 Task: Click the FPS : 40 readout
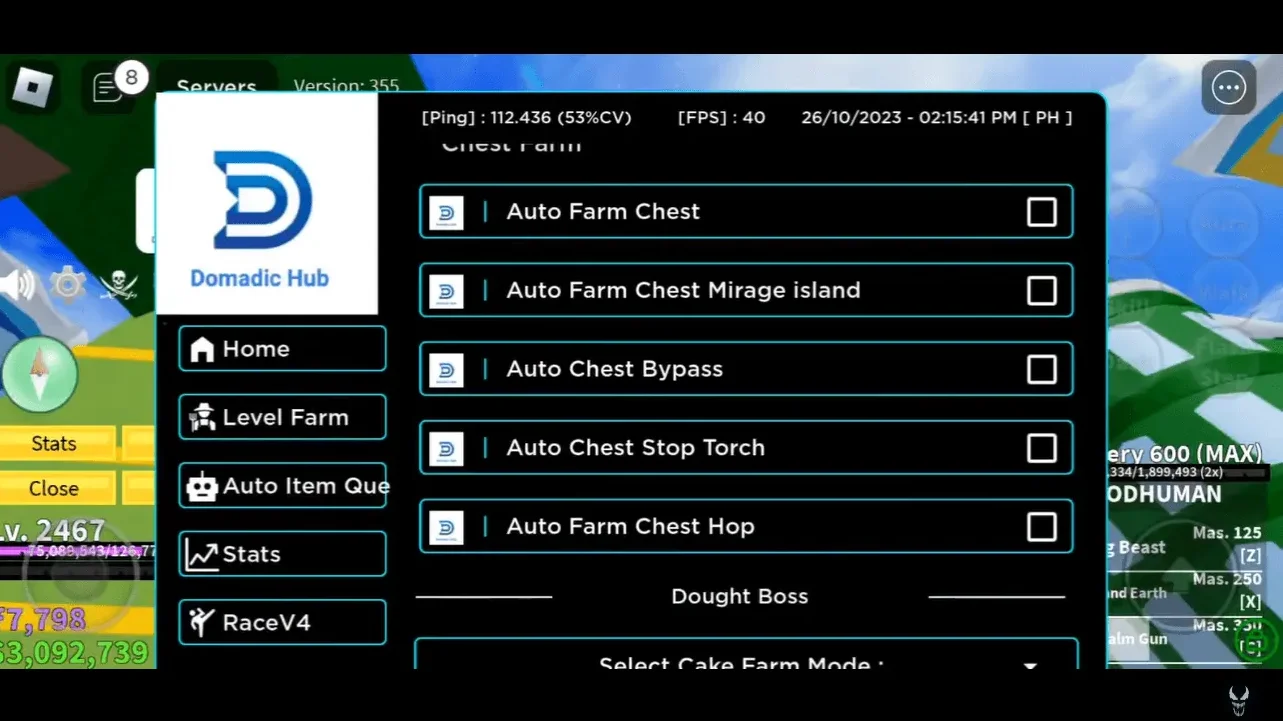click(x=721, y=118)
